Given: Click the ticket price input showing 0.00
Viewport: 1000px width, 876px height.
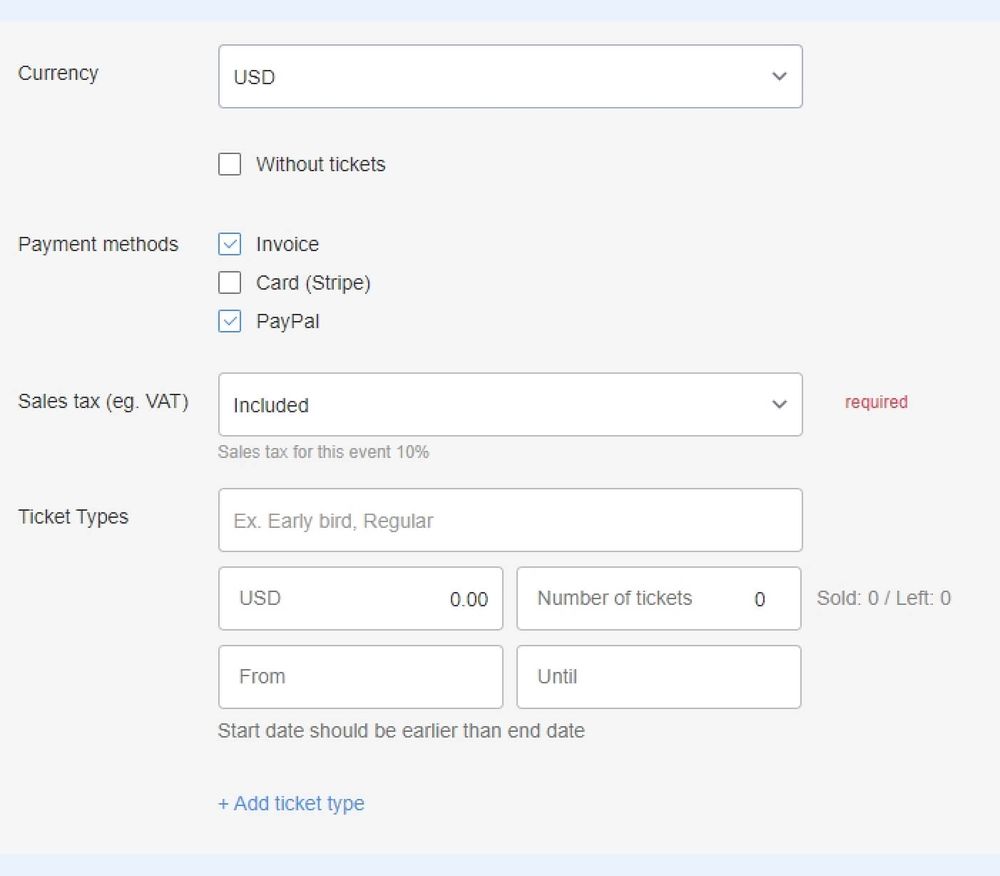Looking at the screenshot, I should 360,598.
